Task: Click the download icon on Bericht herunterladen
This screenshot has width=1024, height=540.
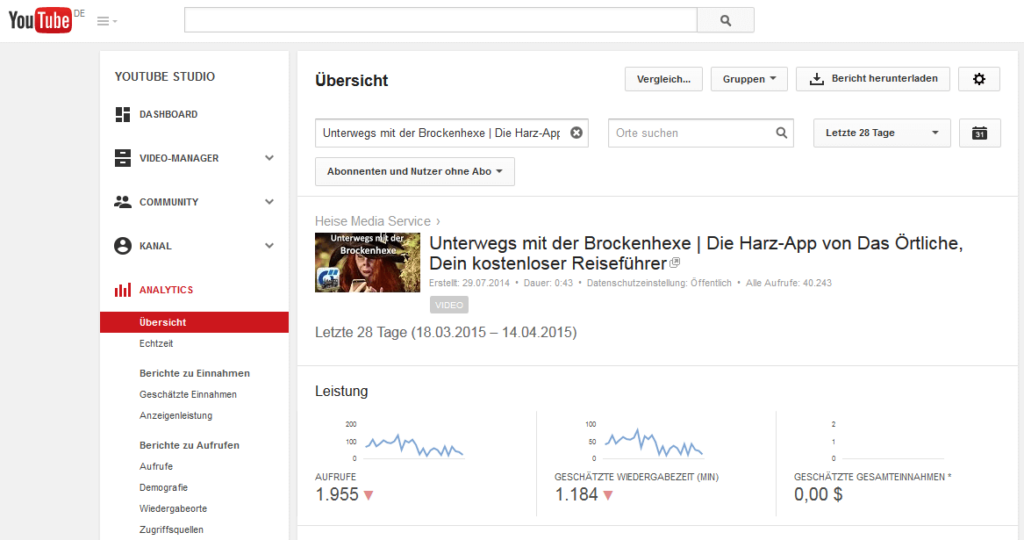Action: point(816,79)
